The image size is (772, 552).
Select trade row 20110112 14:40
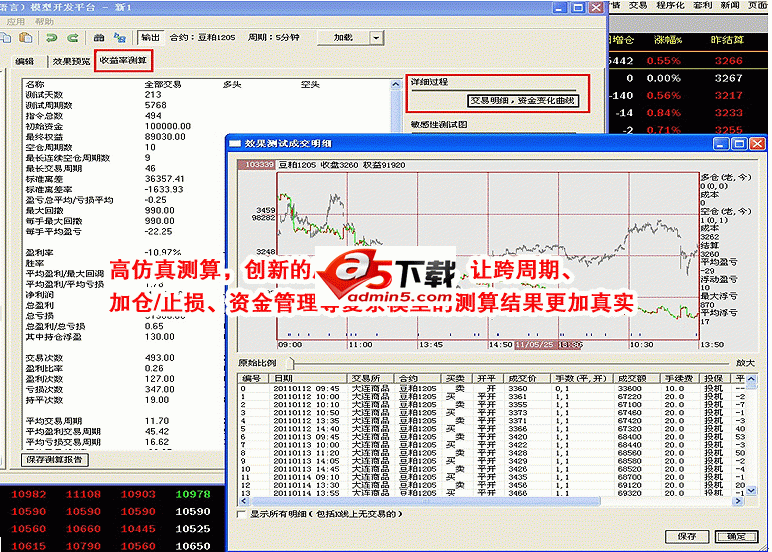coord(491,429)
